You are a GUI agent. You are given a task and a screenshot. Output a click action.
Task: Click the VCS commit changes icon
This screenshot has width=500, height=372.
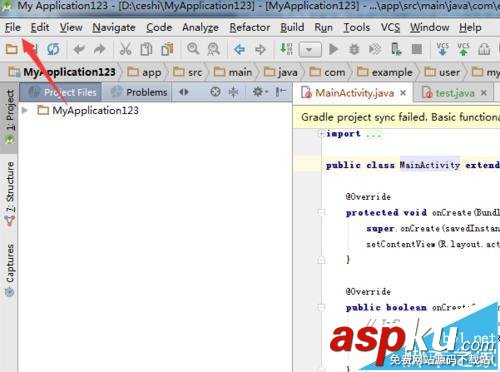pos(463,49)
